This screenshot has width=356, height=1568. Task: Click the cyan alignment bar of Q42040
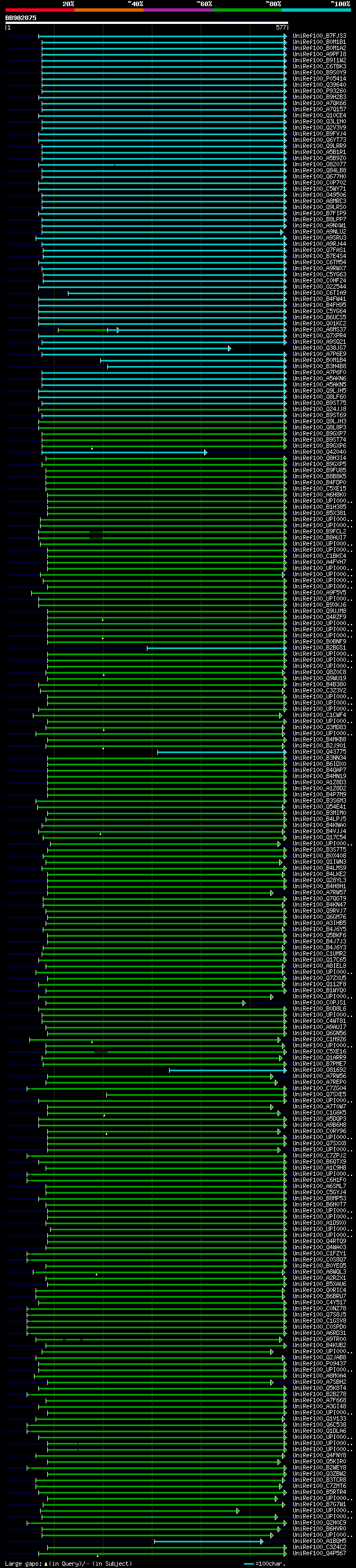(124, 452)
